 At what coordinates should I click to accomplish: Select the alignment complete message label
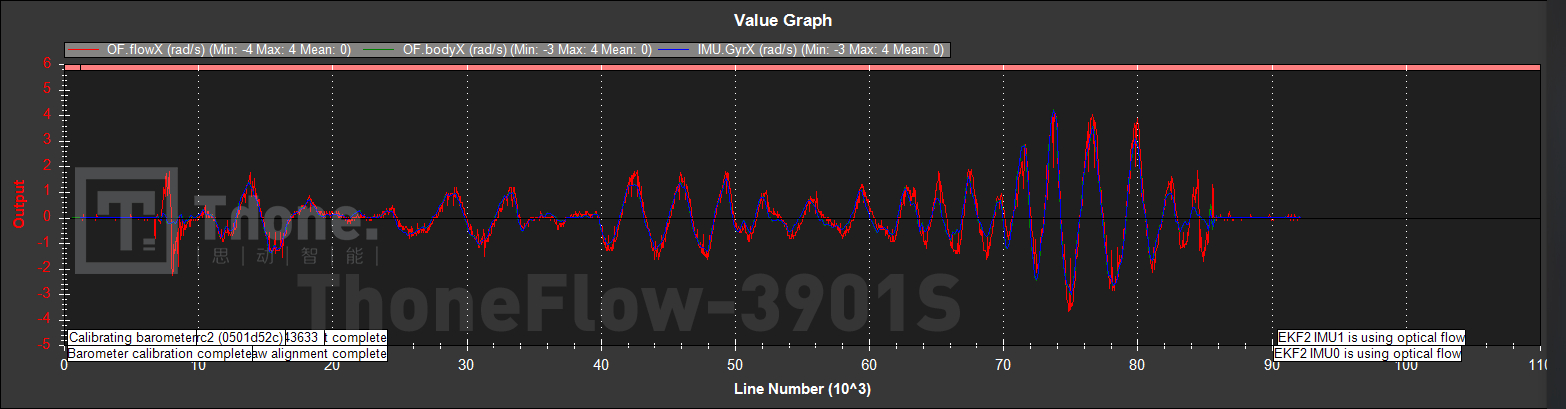[320, 354]
